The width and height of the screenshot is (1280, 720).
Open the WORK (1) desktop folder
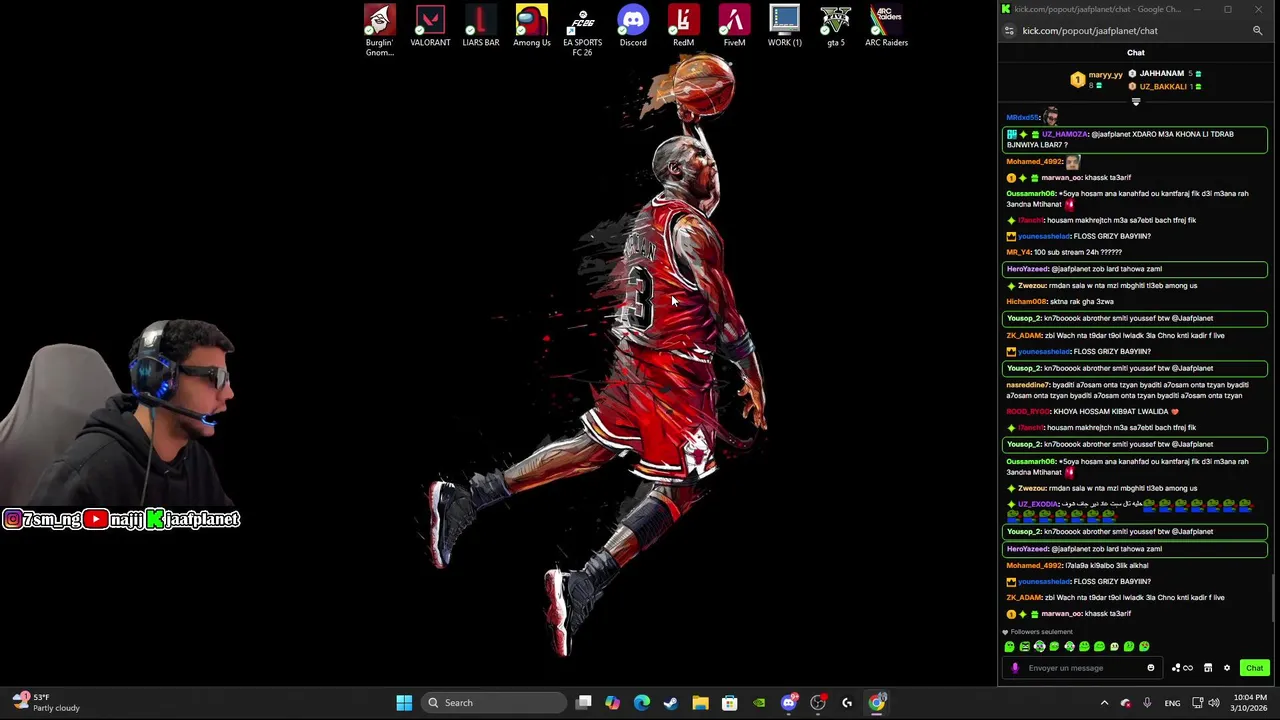click(785, 27)
